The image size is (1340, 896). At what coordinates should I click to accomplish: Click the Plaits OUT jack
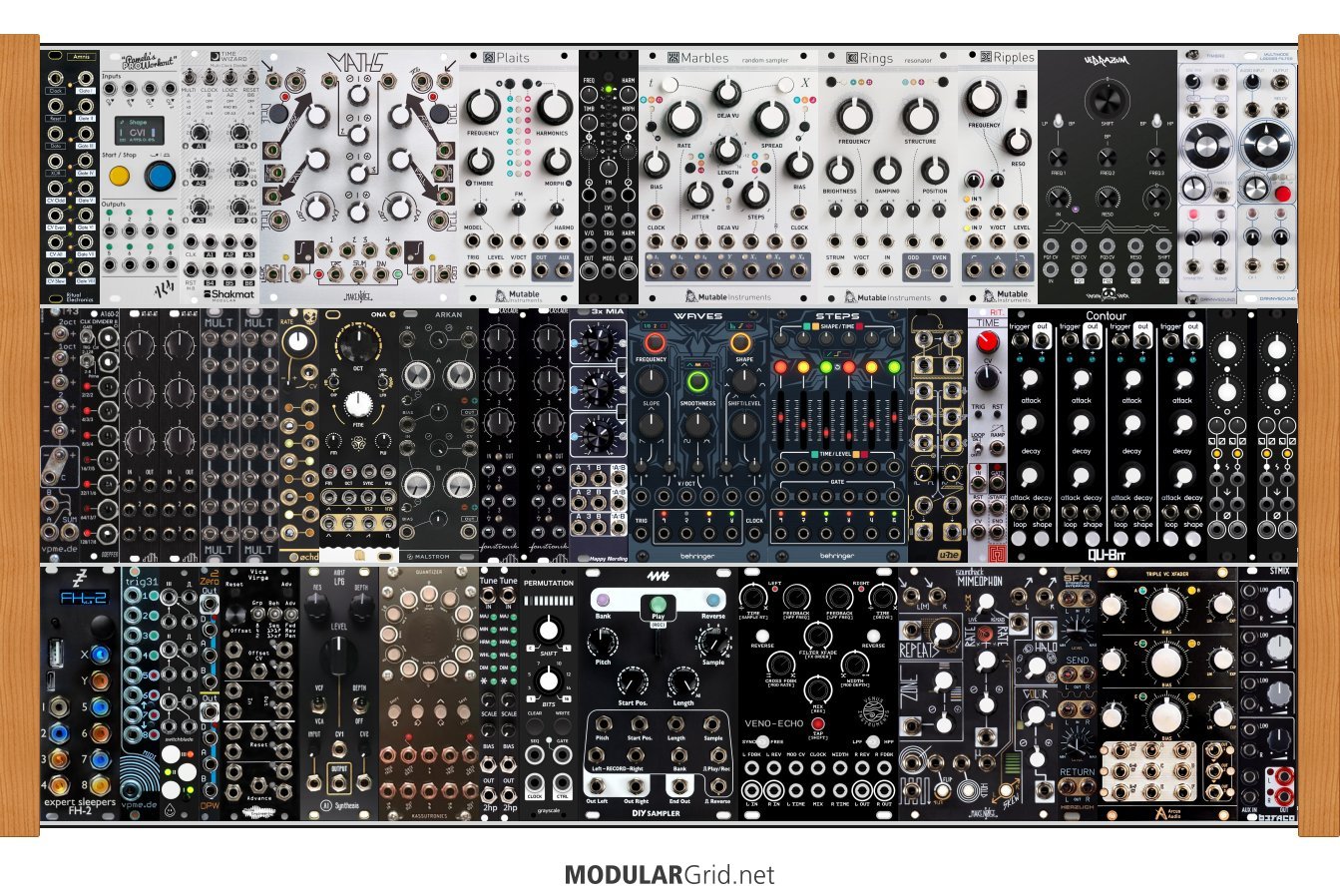(542, 270)
